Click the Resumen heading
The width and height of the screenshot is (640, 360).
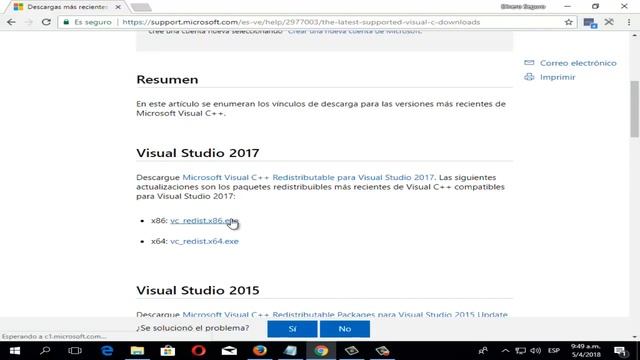point(167,80)
